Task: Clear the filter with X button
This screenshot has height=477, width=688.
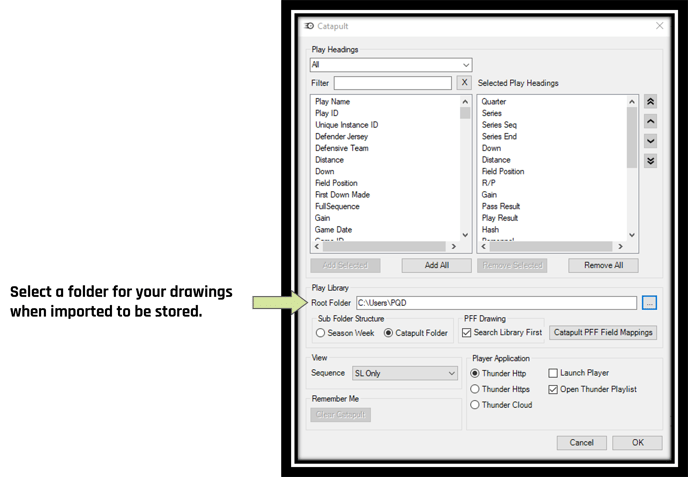Action: [x=464, y=82]
